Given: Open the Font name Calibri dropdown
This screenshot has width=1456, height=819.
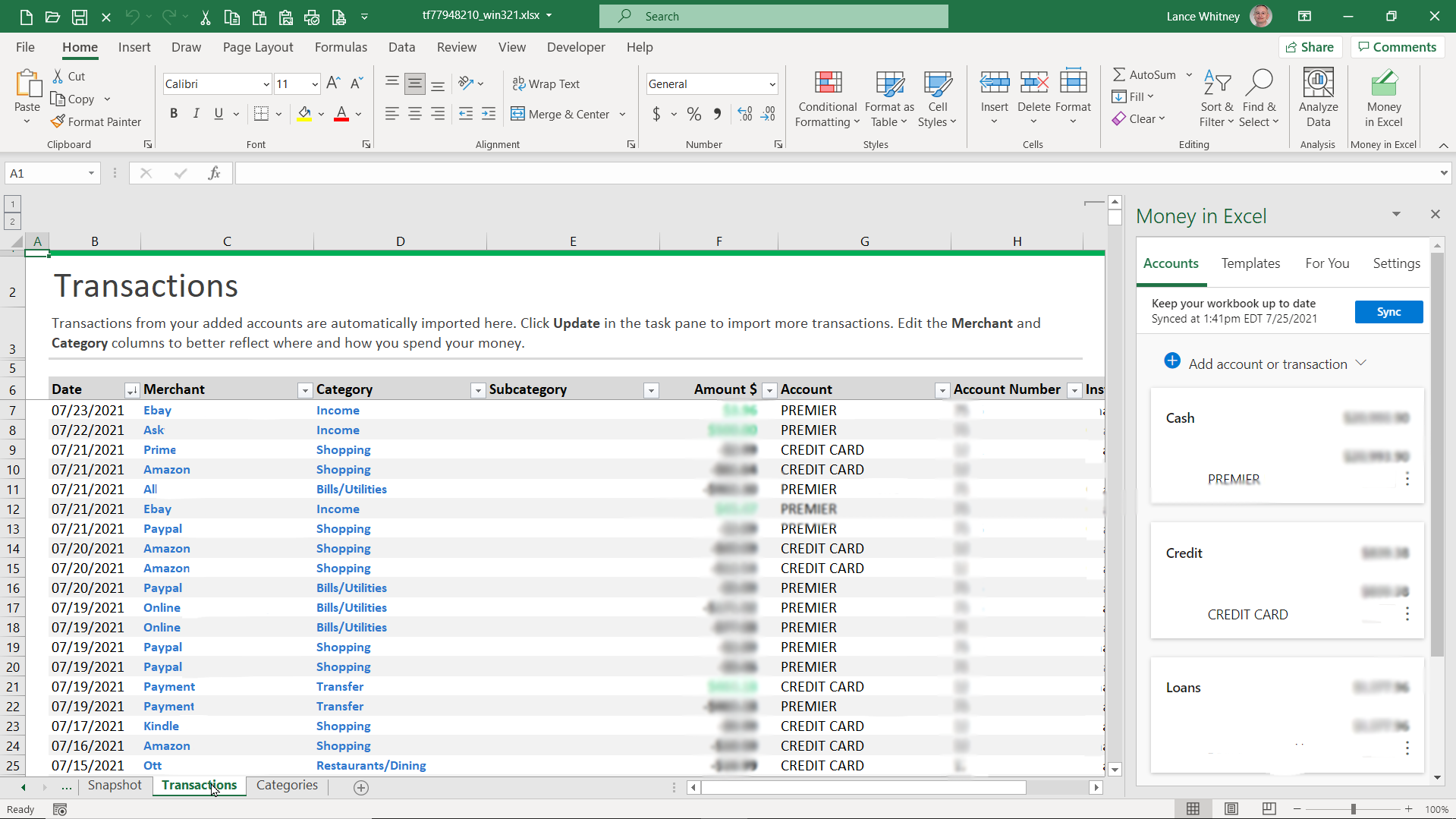Looking at the screenshot, I should pyautogui.click(x=266, y=83).
